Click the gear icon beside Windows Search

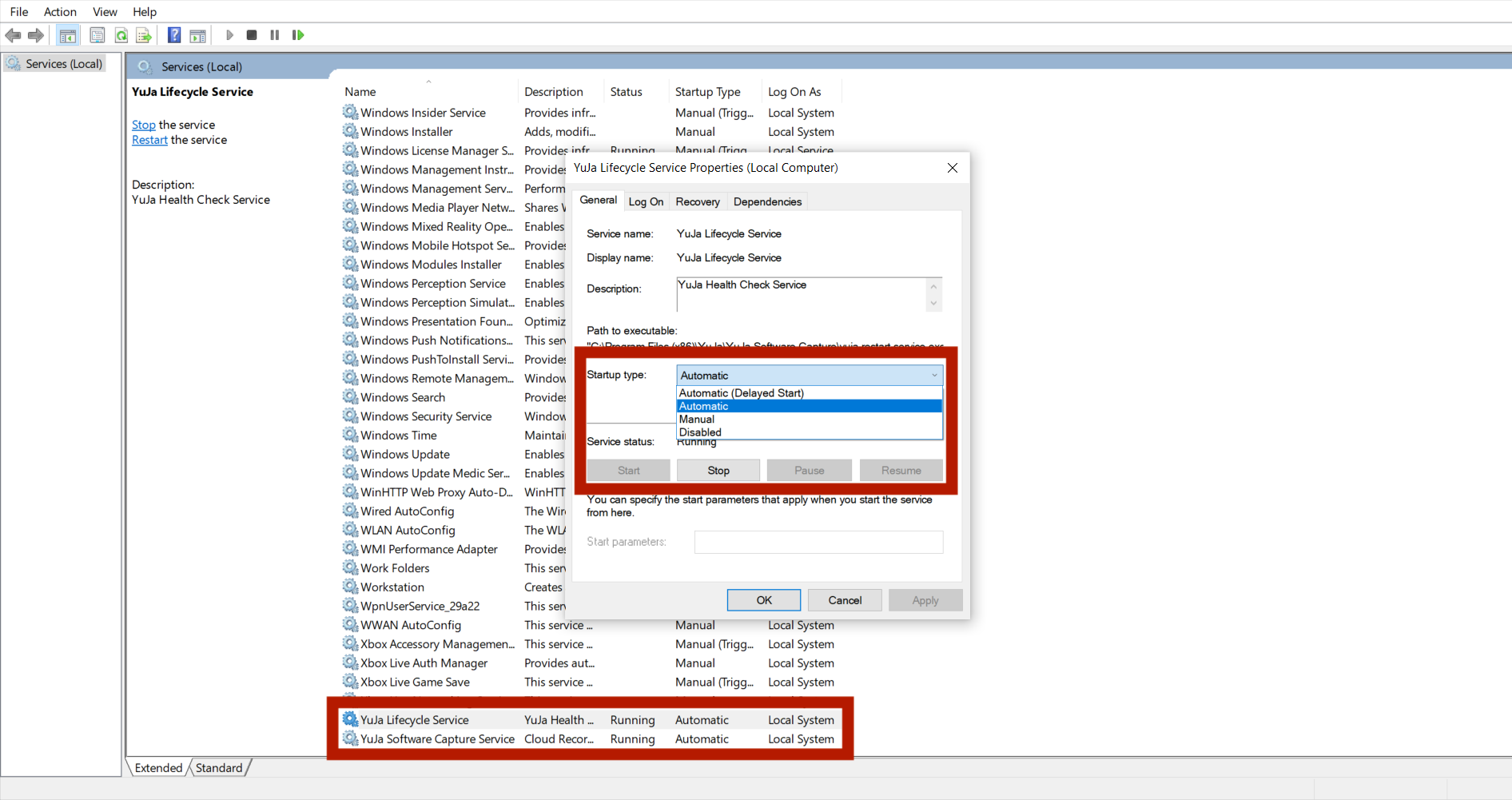(350, 397)
